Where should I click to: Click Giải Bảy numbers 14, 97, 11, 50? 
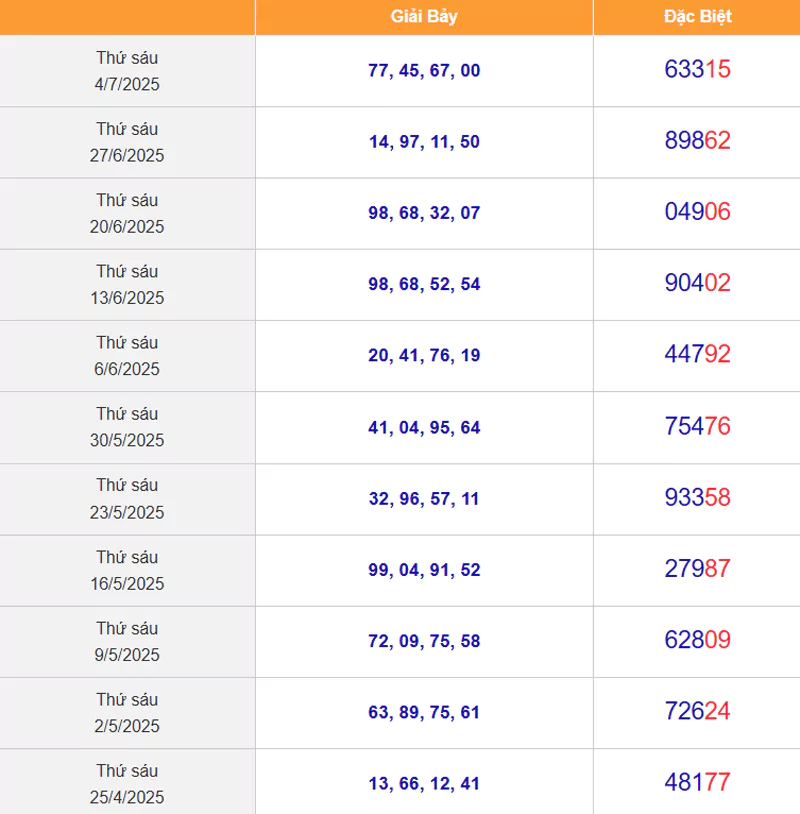coord(424,142)
